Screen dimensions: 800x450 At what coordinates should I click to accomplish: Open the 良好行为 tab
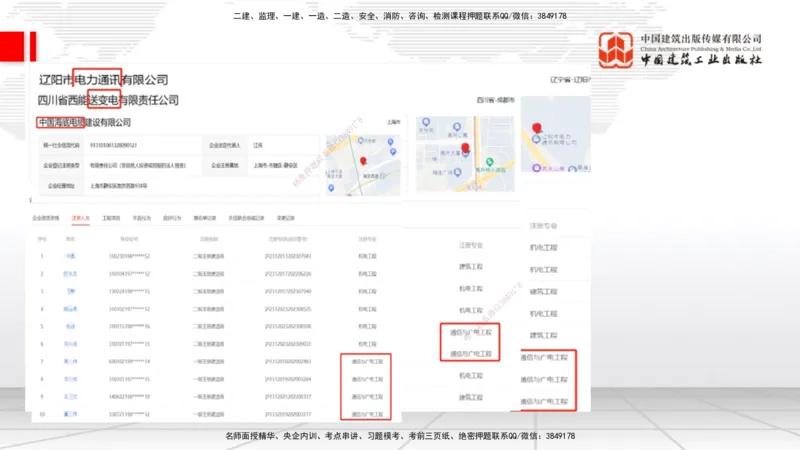[x=172, y=218]
